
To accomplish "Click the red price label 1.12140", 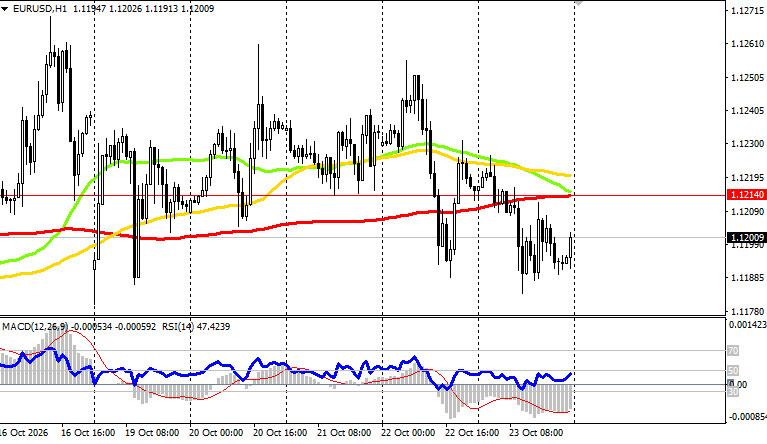I will pyautogui.click(x=746, y=195).
